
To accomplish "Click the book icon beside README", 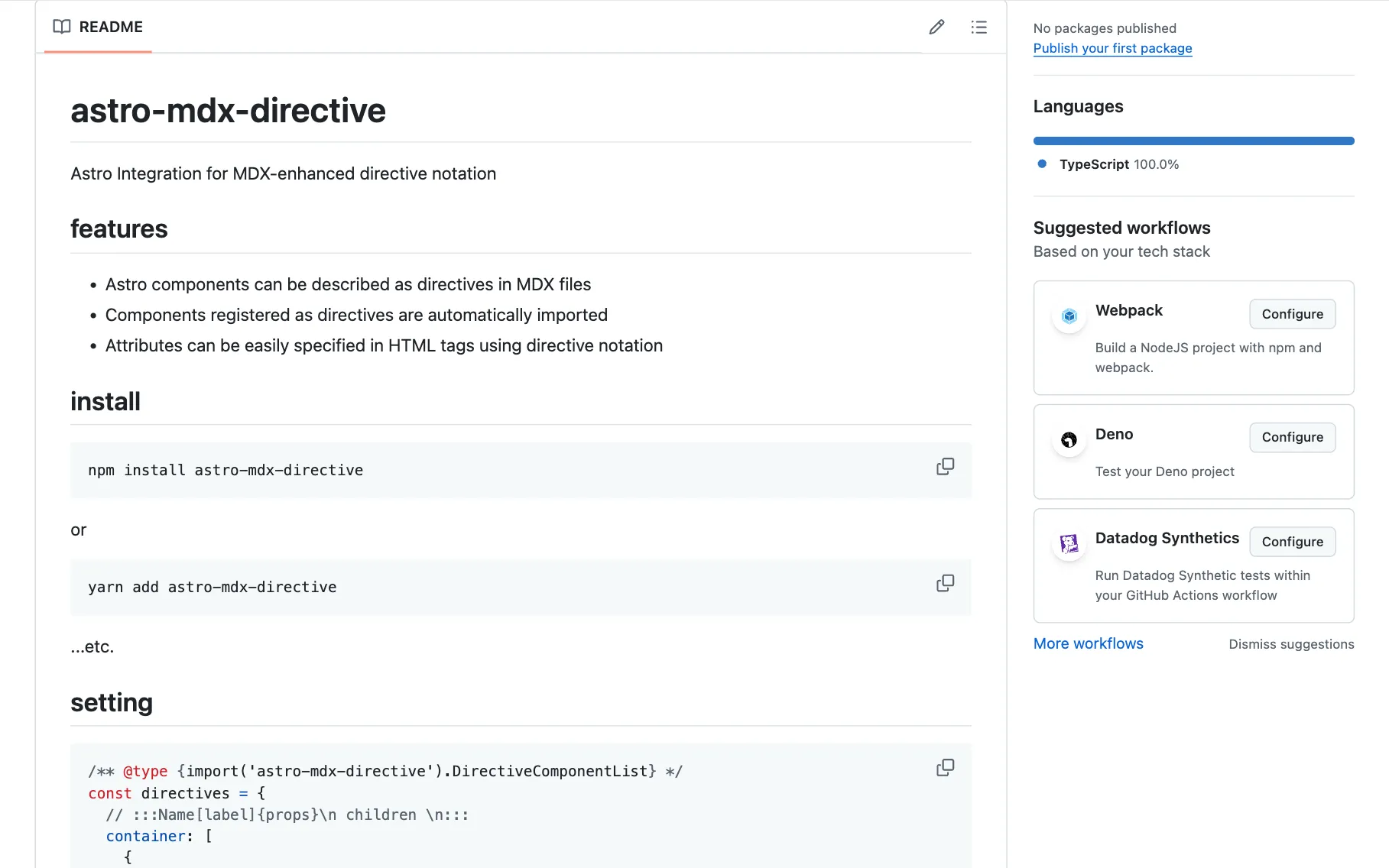I will click(61, 27).
